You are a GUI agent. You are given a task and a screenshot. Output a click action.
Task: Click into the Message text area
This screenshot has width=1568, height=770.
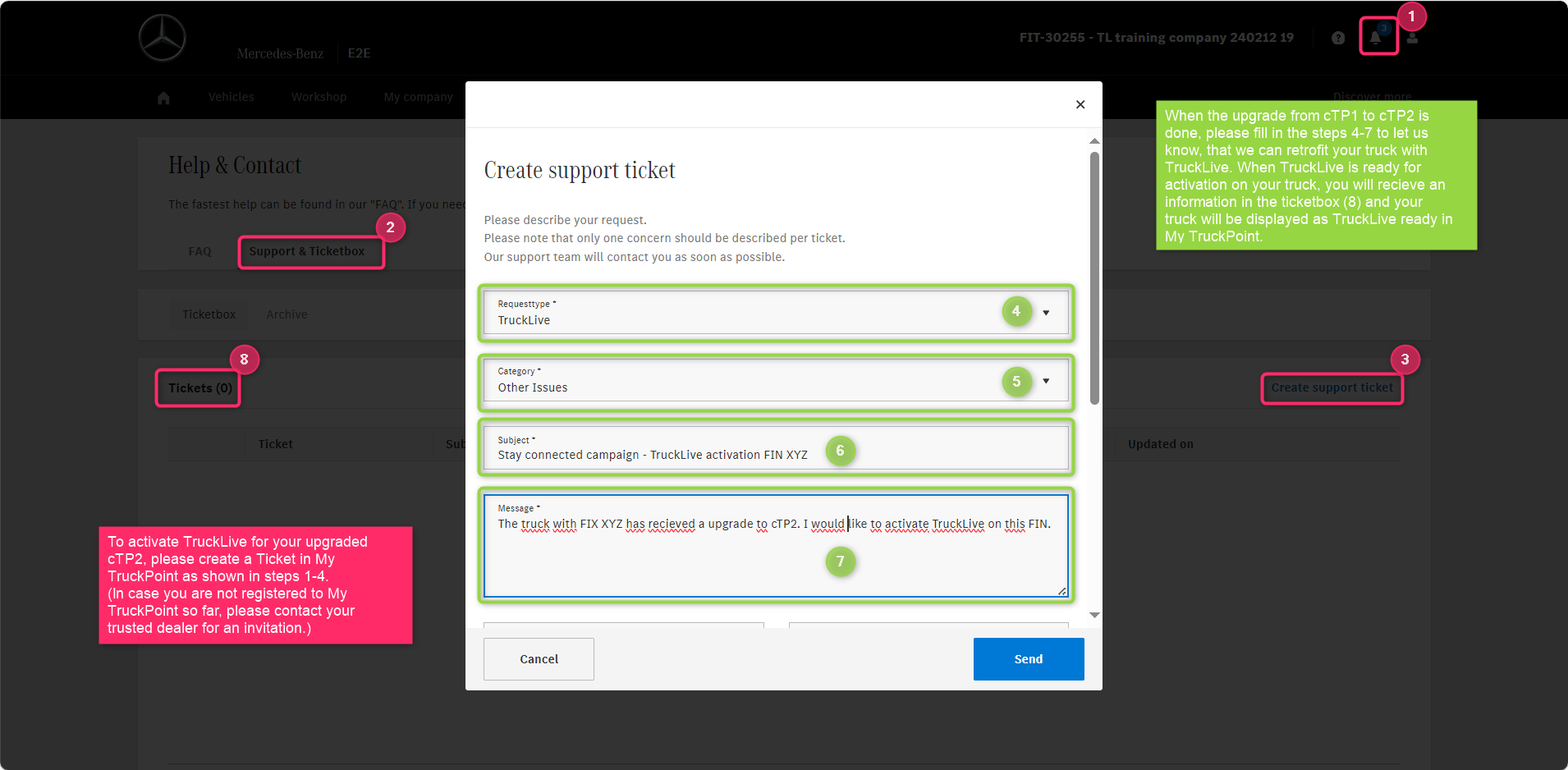(x=775, y=558)
